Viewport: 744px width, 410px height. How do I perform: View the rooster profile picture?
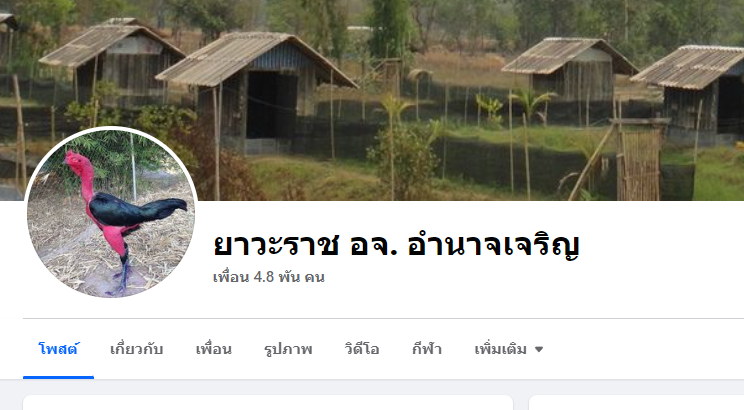pos(112,214)
